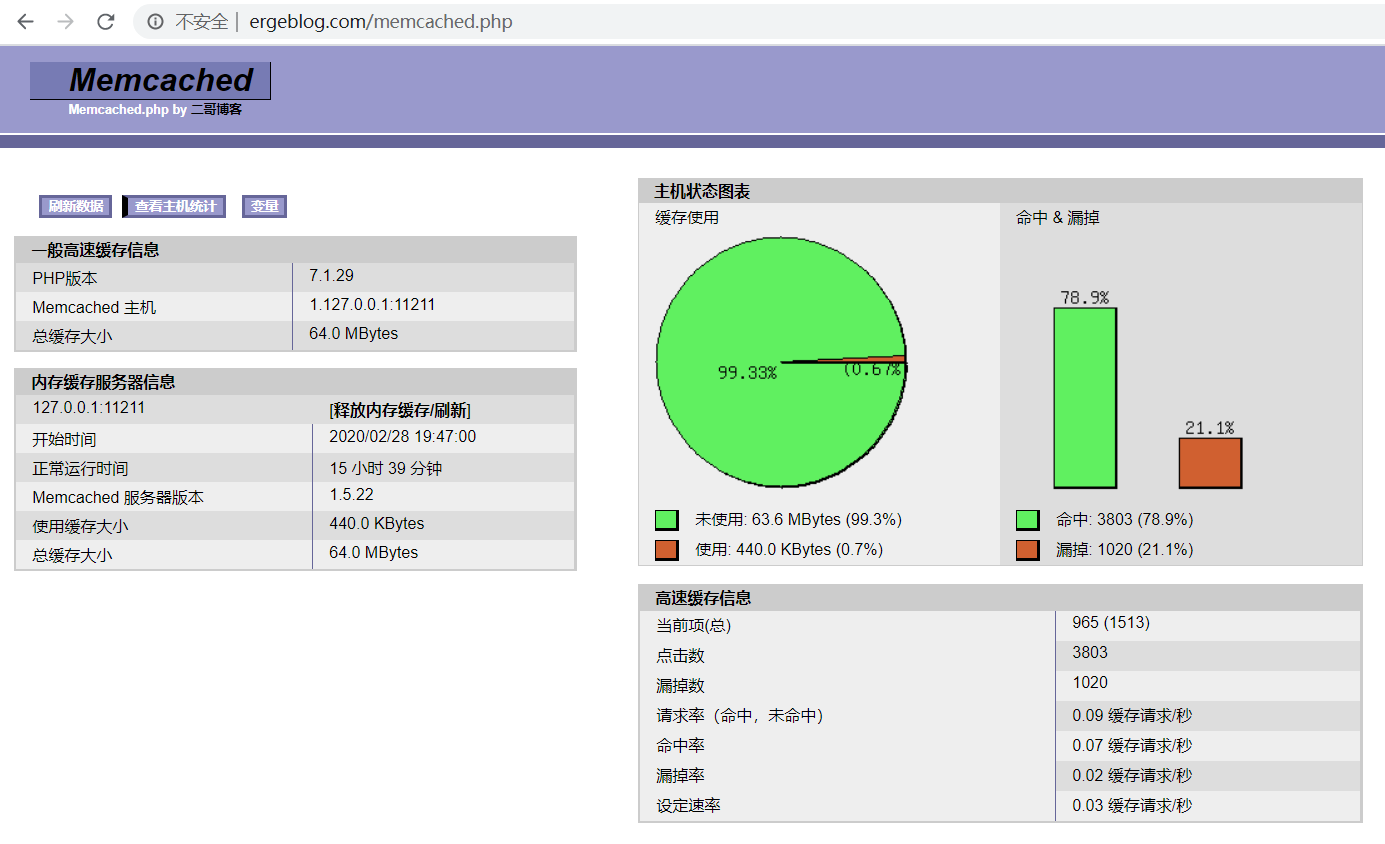Screen dimensions: 1385x844
Task: Click orange swatch beside 漏掉: 1020
Action: (x=1028, y=550)
